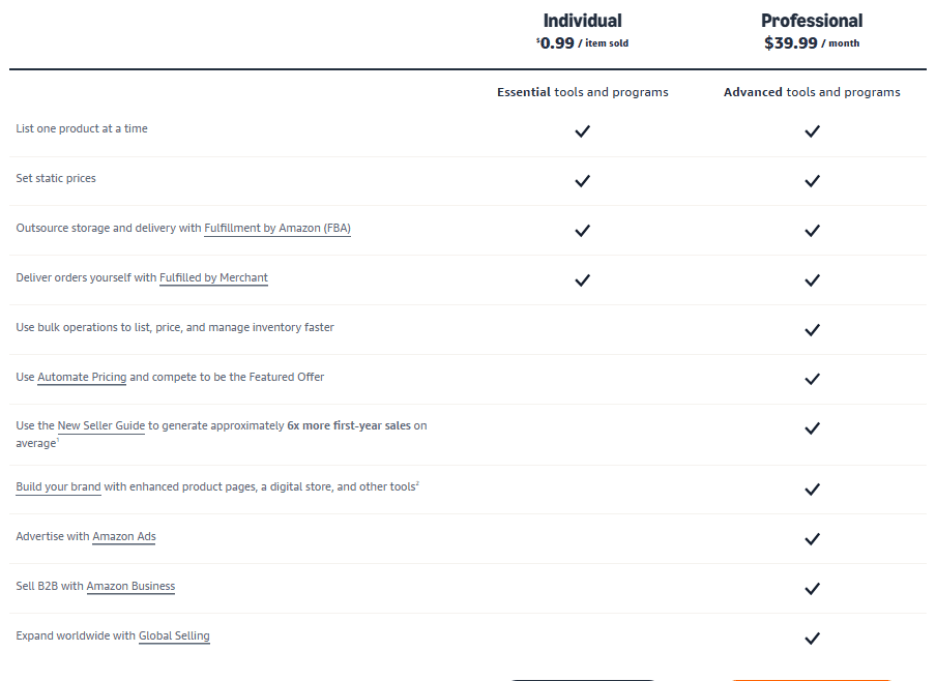This screenshot has height=681, width=936.
Task: Click Professional checkmark for Amazon Ads row
Action: (x=812, y=539)
